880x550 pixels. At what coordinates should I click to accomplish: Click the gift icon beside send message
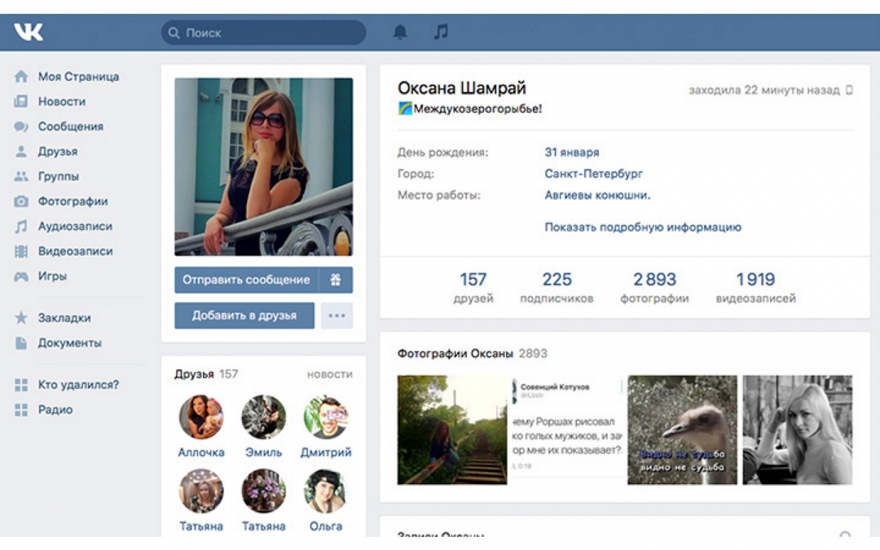[x=335, y=280]
